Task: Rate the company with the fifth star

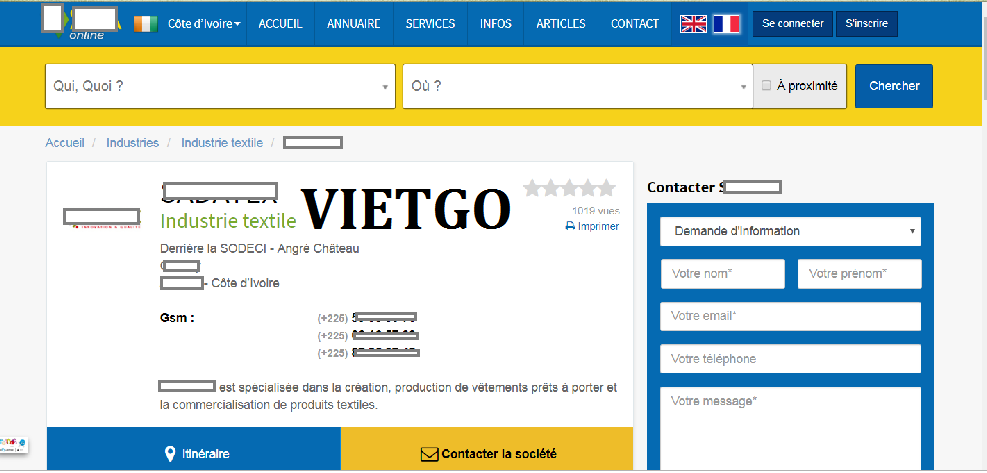Action: 606,188
